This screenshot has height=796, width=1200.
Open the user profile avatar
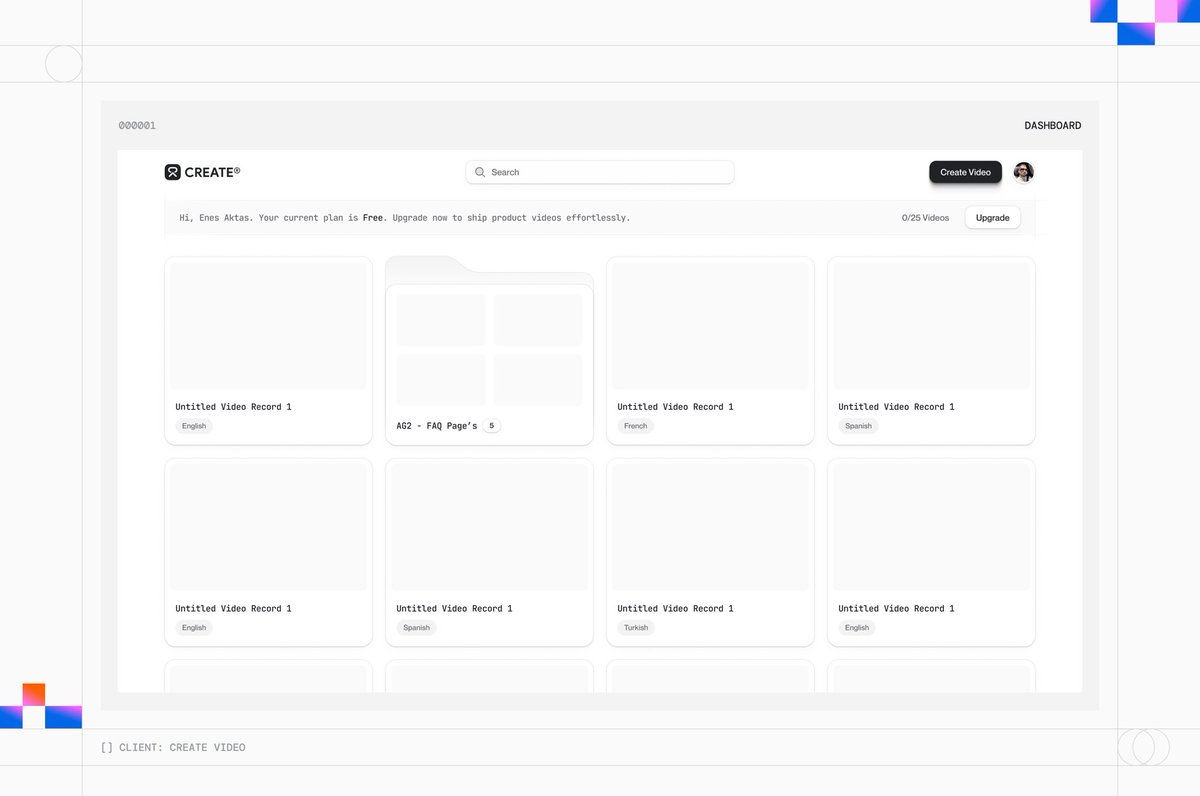click(x=1023, y=172)
